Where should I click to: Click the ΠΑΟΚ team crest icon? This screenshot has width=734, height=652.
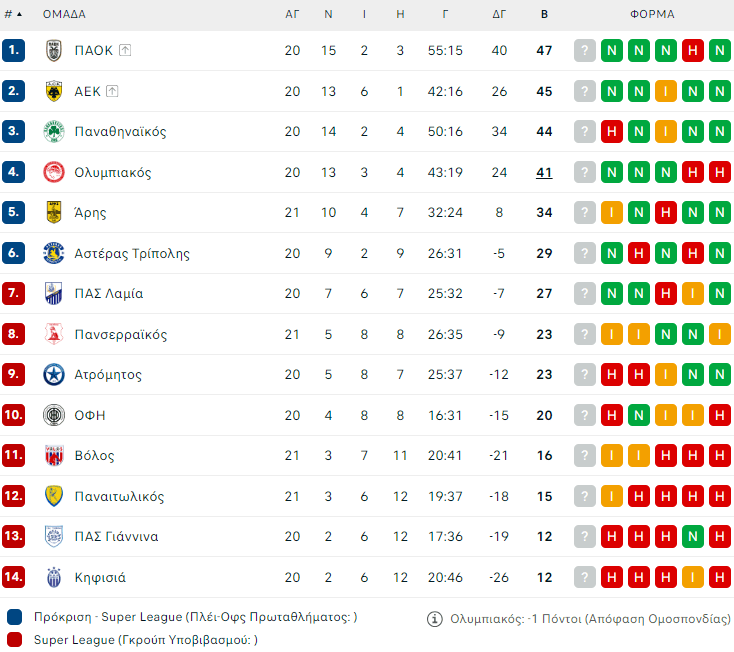point(54,50)
